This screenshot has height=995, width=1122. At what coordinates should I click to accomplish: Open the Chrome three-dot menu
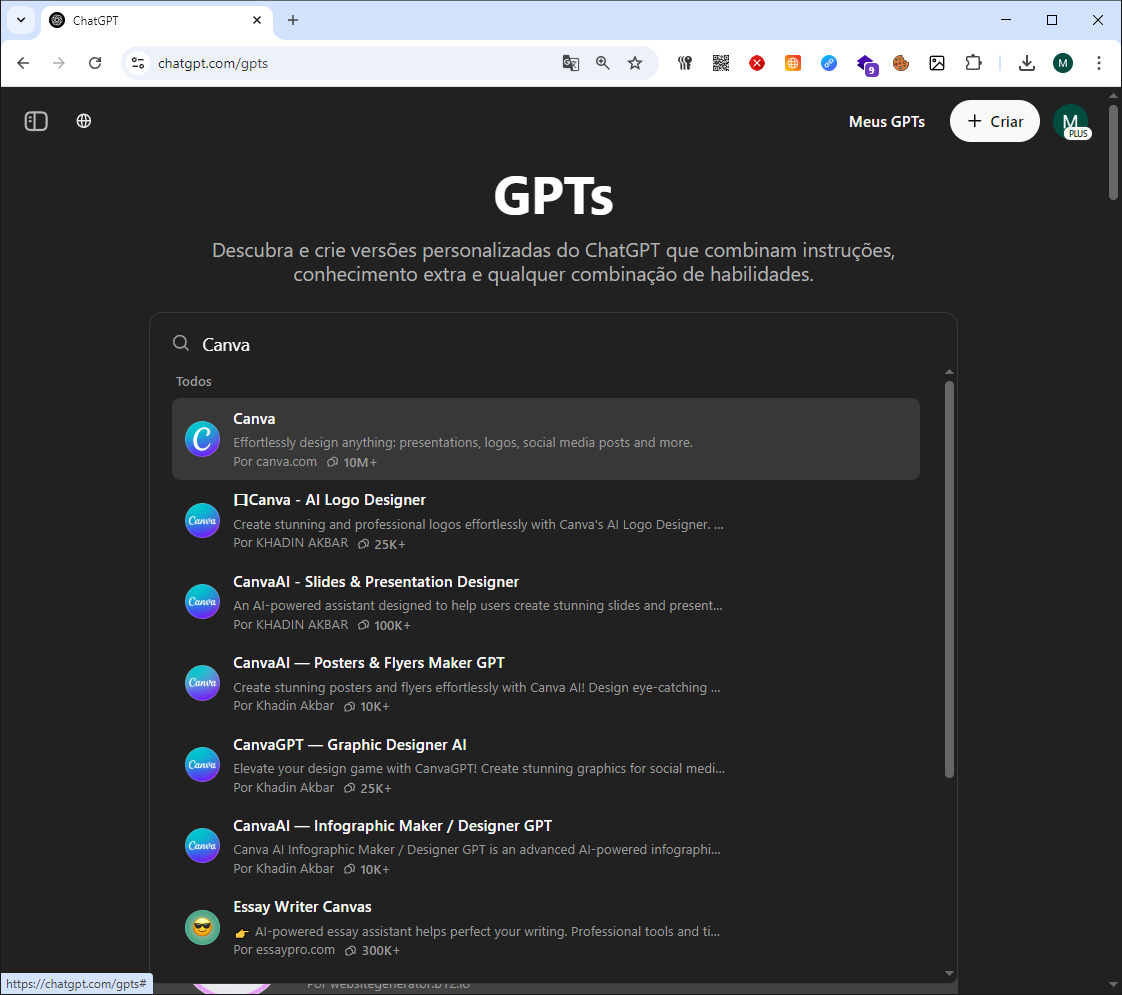pos(1099,63)
